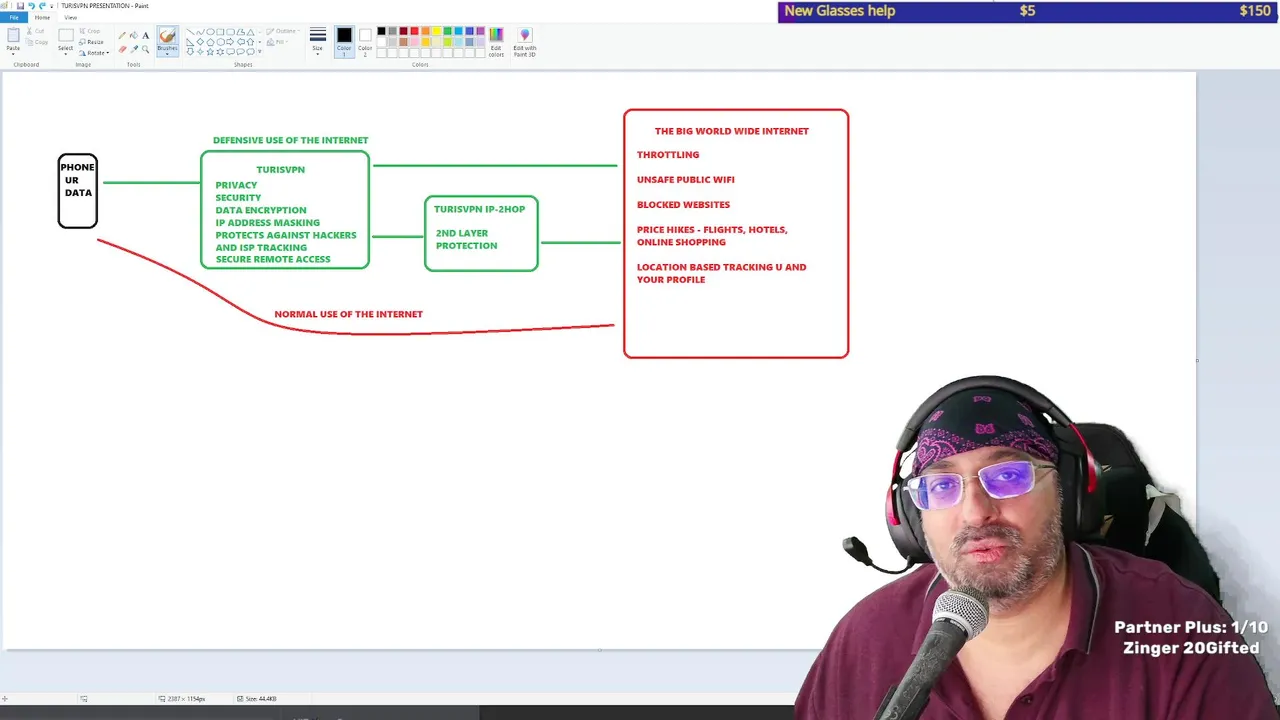Click the Brushes tool icon
This screenshot has height=720, width=1280.
[167, 36]
